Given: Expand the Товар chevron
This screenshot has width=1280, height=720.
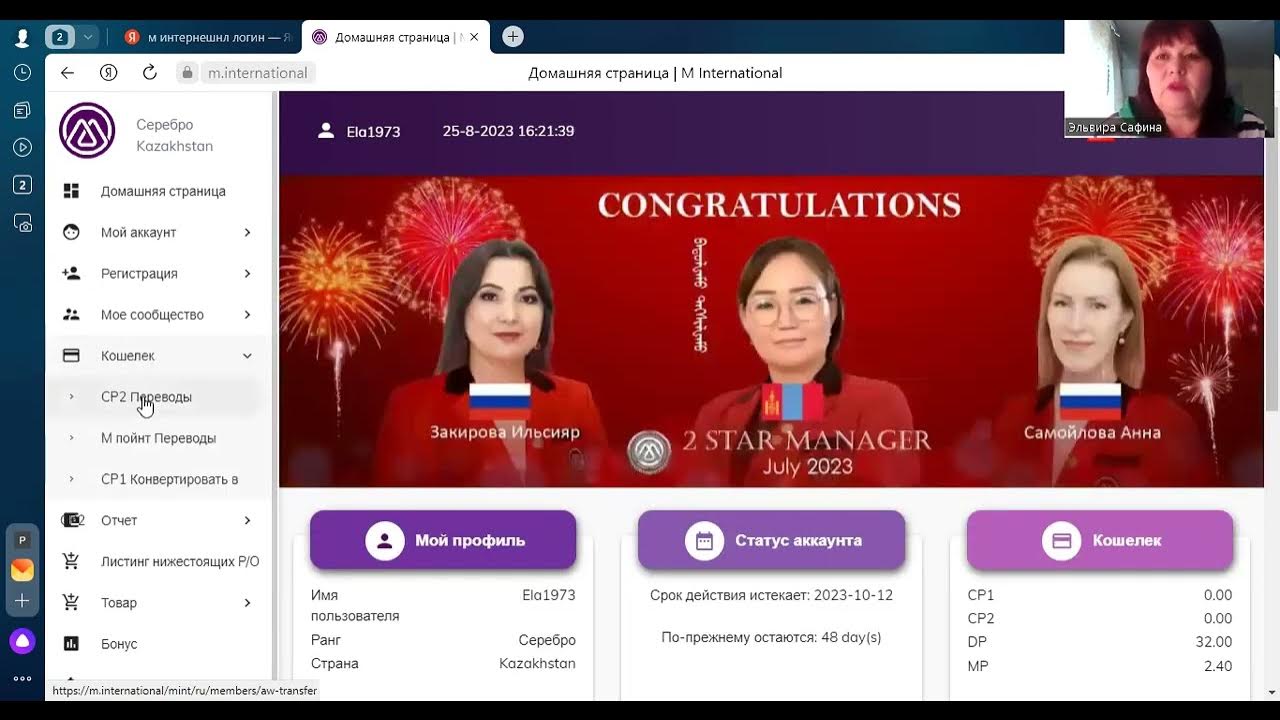Looking at the screenshot, I should coord(247,602).
